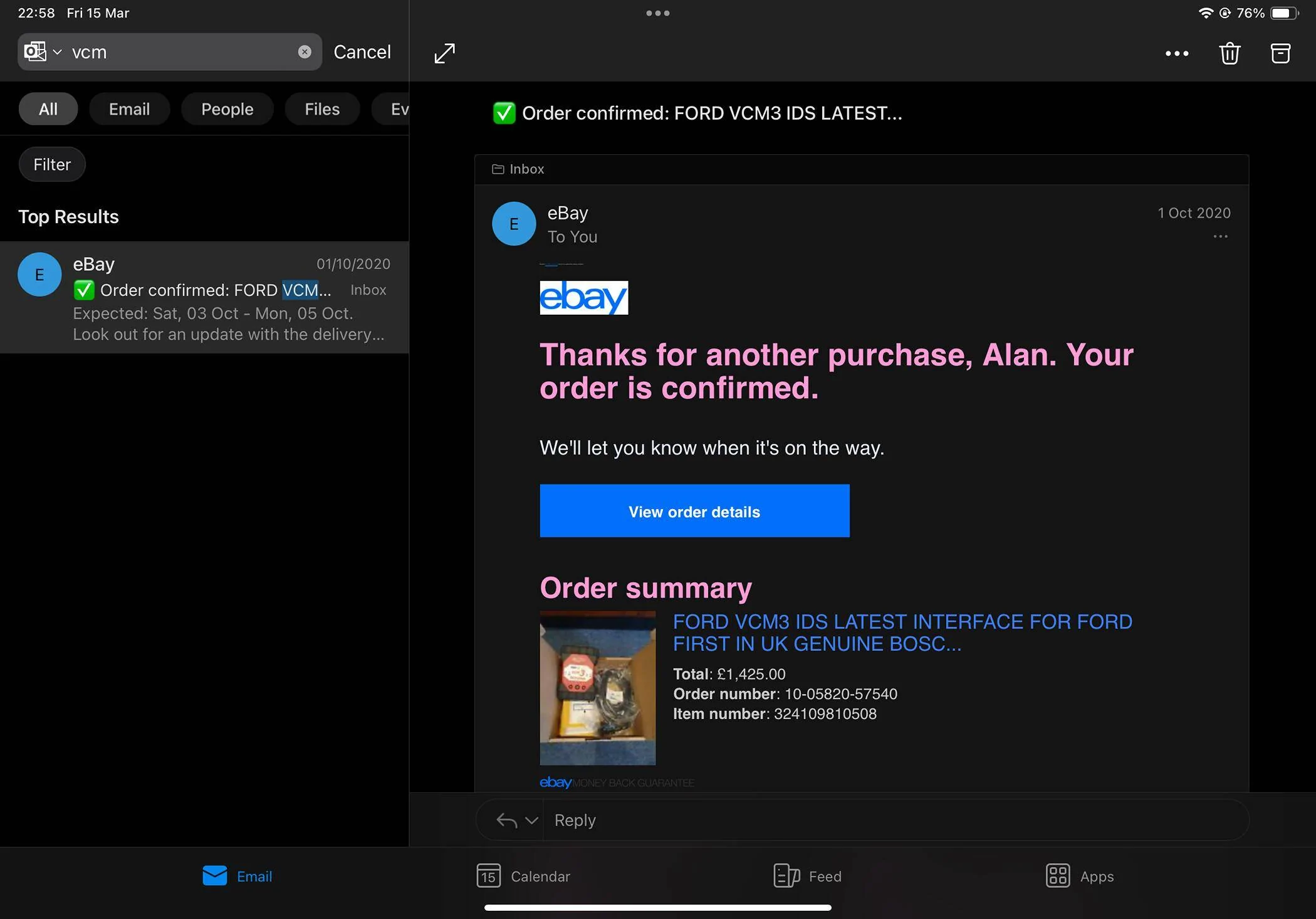Viewport: 1316px width, 919px height.
Task: Tap the battery status icon
Action: 1284,13
